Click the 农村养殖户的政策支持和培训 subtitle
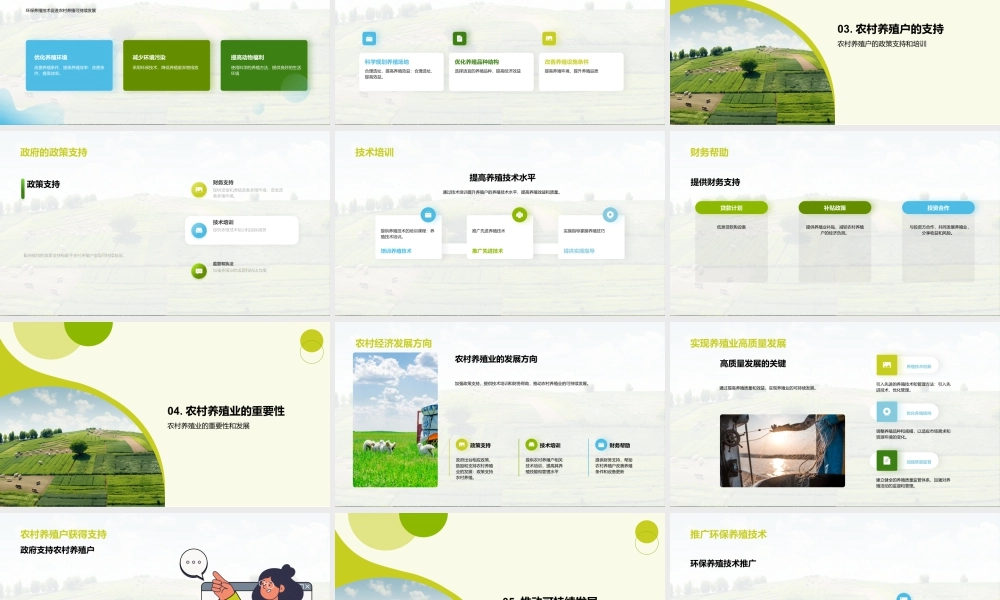Viewport: 1000px width, 600px height. point(882,44)
